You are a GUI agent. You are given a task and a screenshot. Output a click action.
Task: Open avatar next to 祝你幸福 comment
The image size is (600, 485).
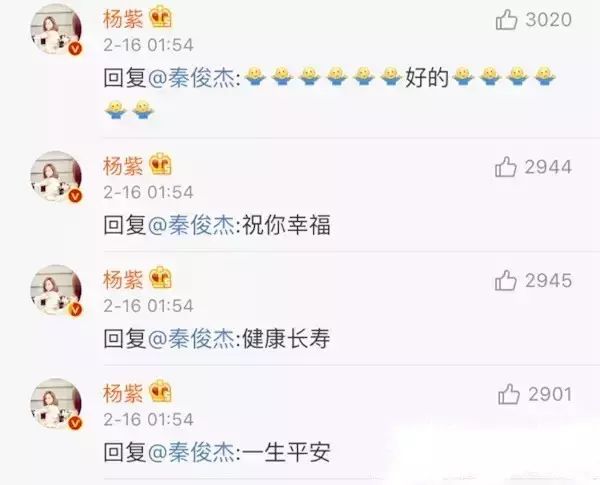(56, 176)
